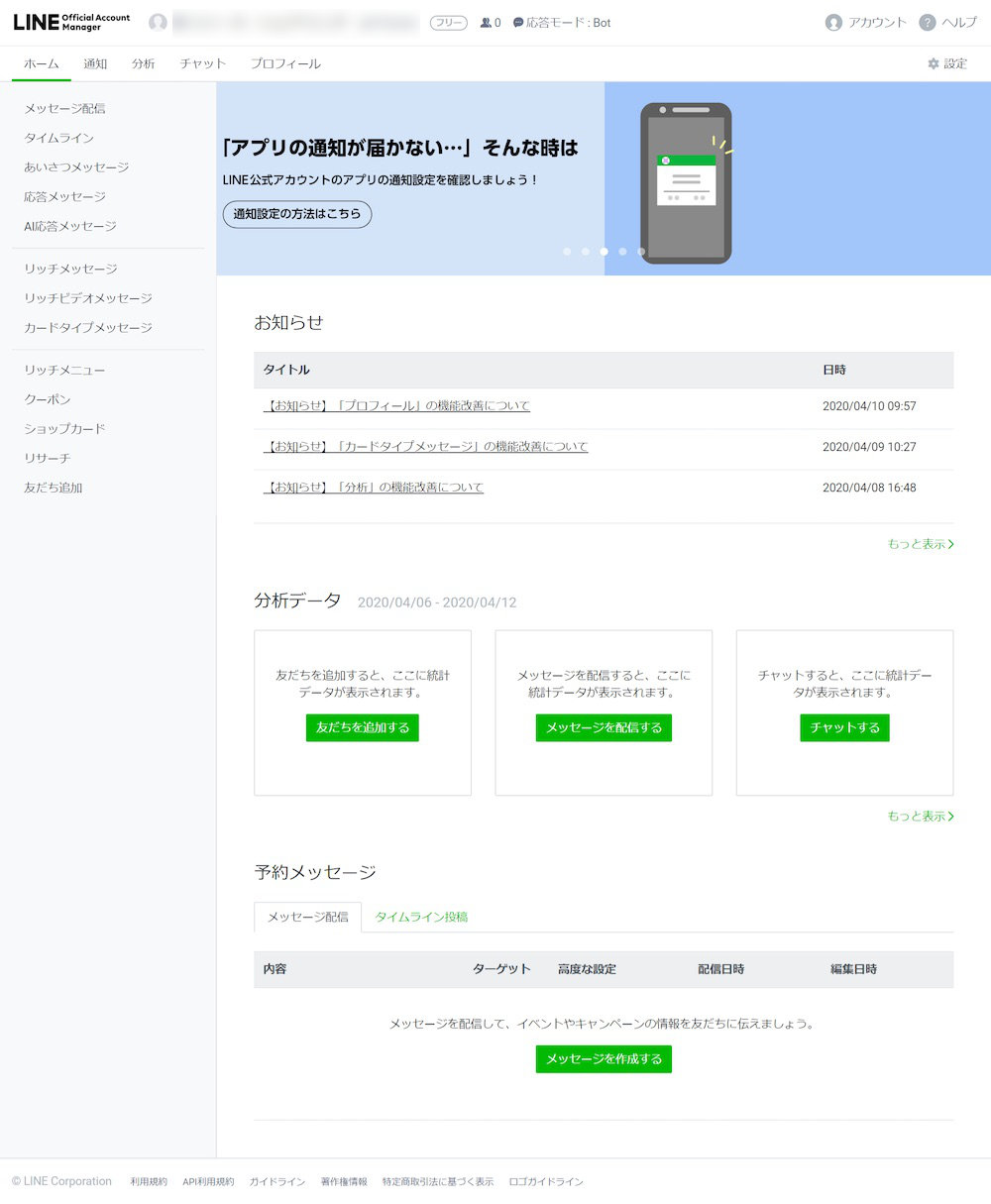991x1204 pixels.
Task: Open 友だち追加 in the sidebar
Action: tap(54, 488)
